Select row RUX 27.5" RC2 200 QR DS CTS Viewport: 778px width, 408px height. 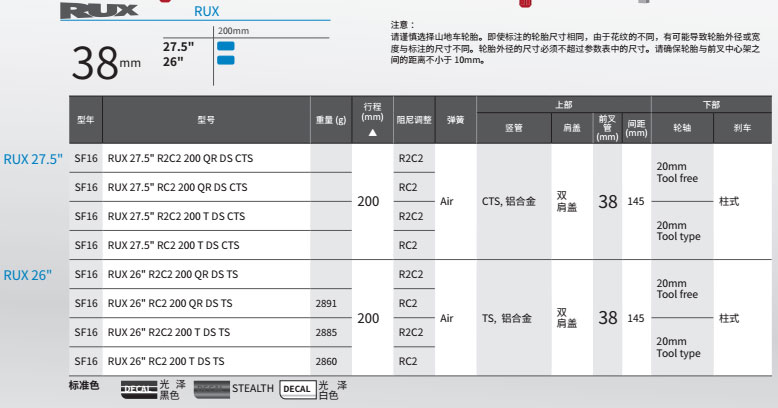click(210, 187)
